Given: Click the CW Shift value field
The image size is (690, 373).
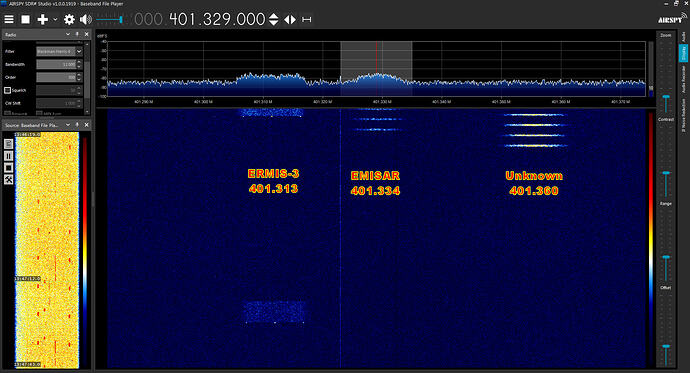Looking at the screenshot, I should [x=56, y=103].
